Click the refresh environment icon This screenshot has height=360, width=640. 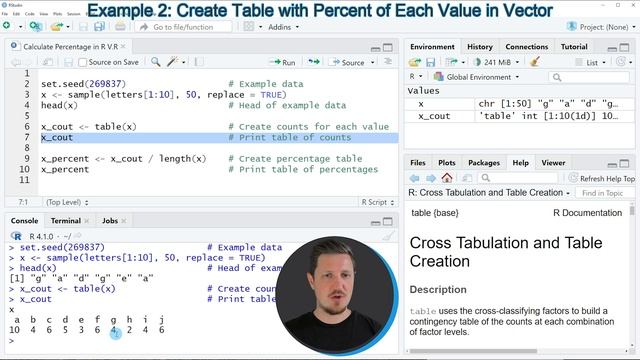[621, 62]
